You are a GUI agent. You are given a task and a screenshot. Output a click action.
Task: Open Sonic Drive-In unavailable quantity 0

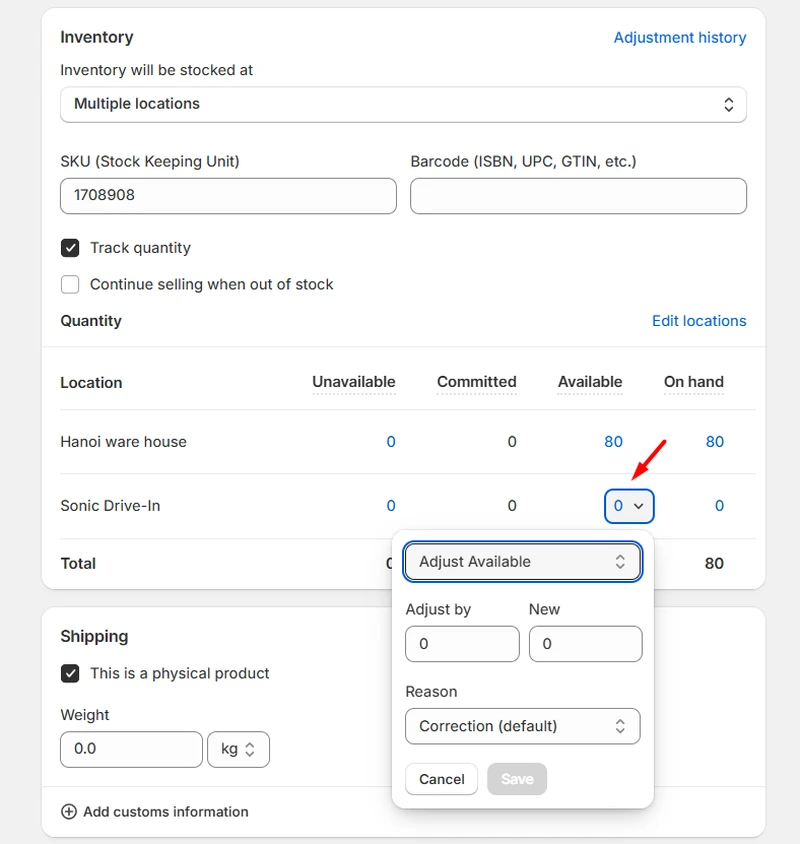[391, 506]
